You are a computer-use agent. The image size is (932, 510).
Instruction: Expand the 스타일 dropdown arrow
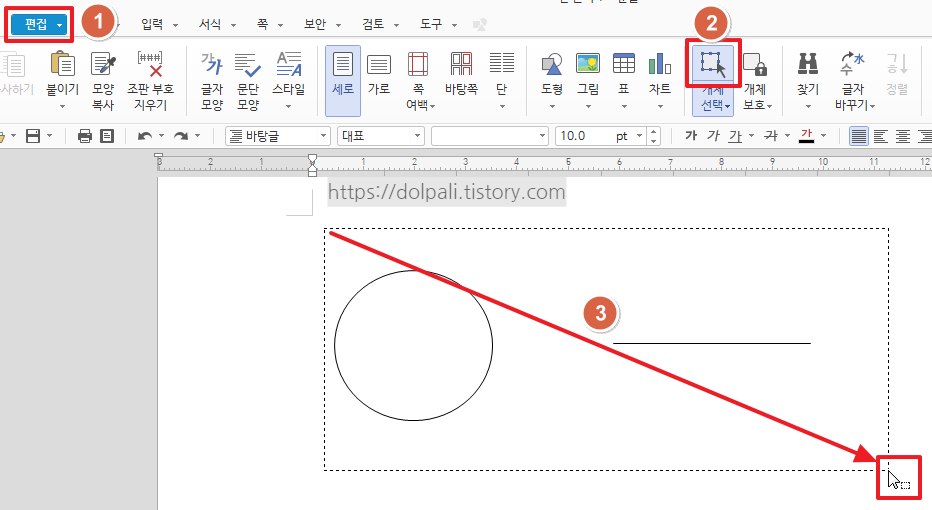289,107
